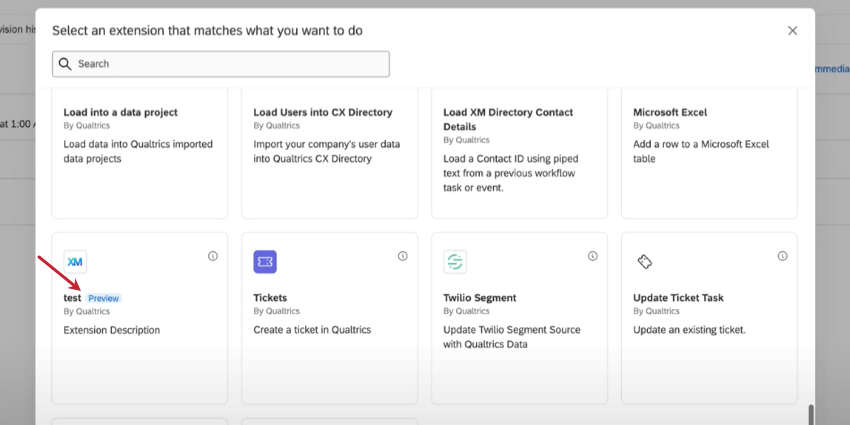Select the Update Ticket Task title
The image size is (850, 425).
(x=678, y=298)
